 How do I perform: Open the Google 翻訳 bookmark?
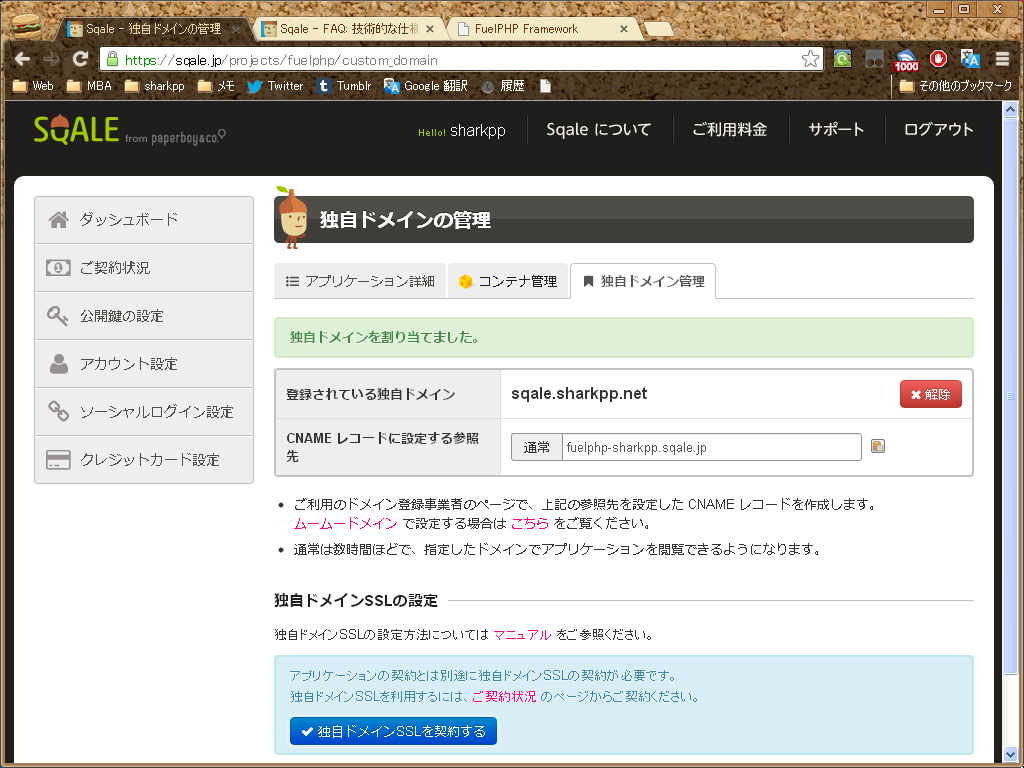point(425,86)
